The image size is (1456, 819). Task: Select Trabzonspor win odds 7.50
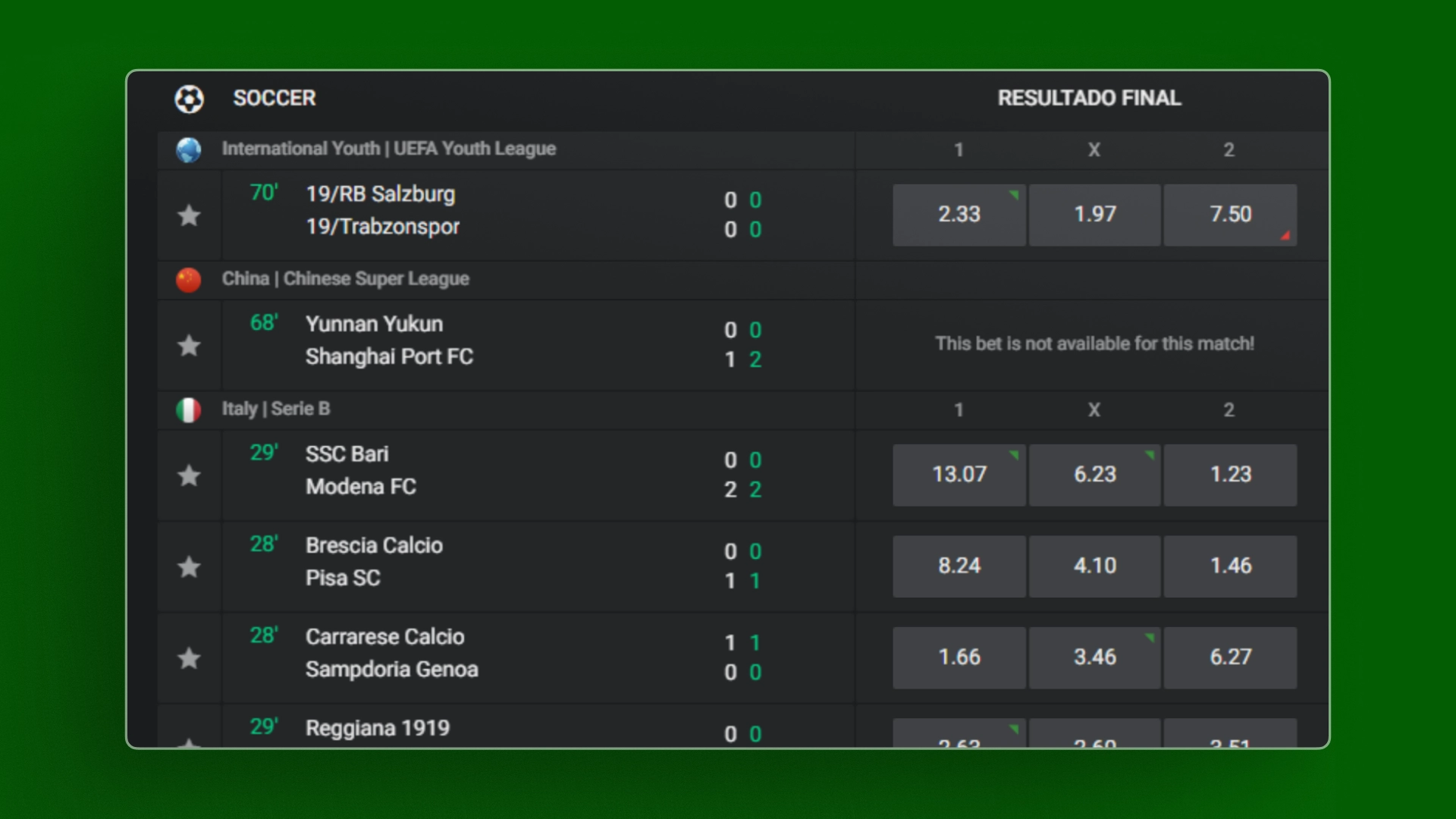pyautogui.click(x=1230, y=215)
